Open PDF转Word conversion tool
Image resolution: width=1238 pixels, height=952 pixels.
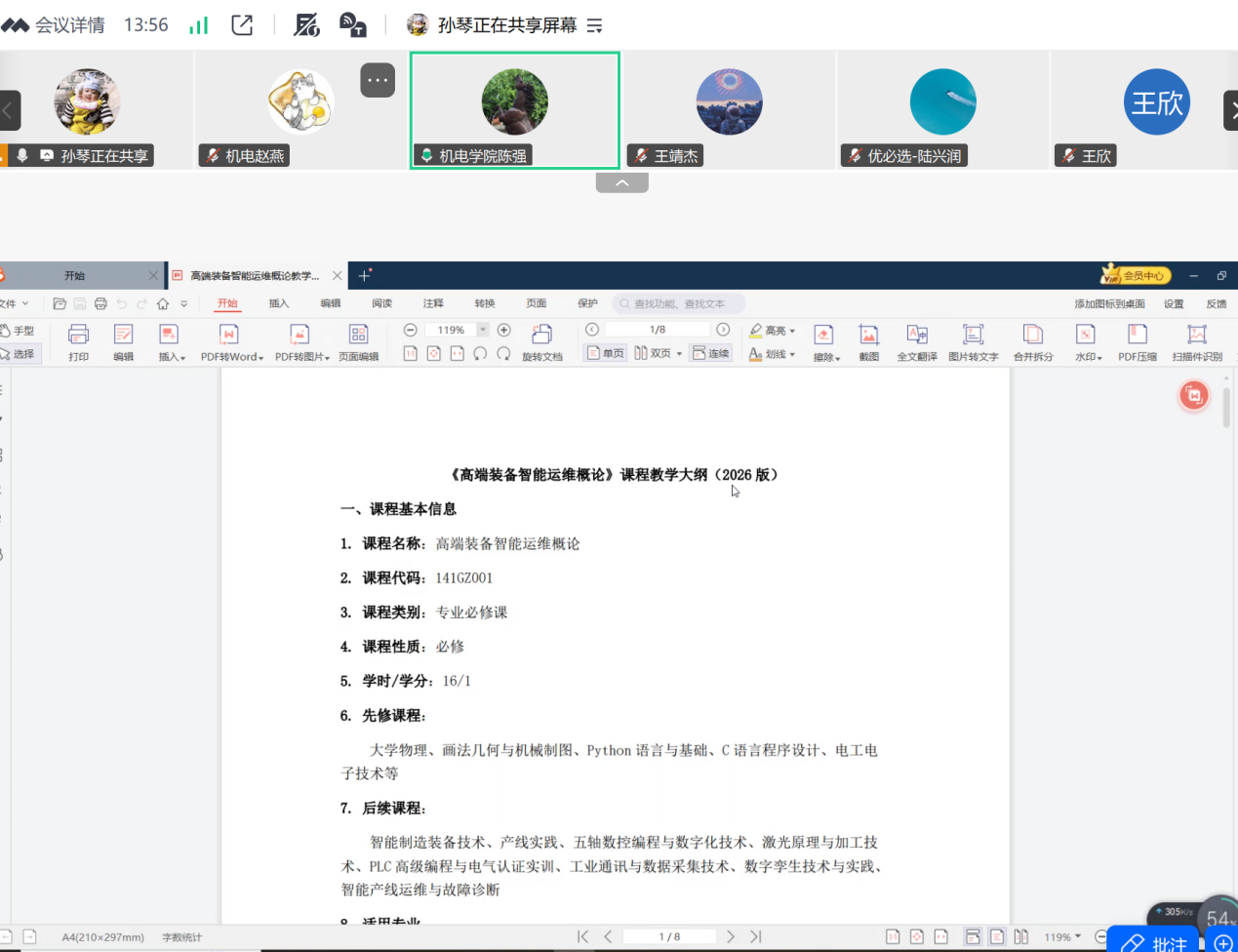click(x=231, y=342)
